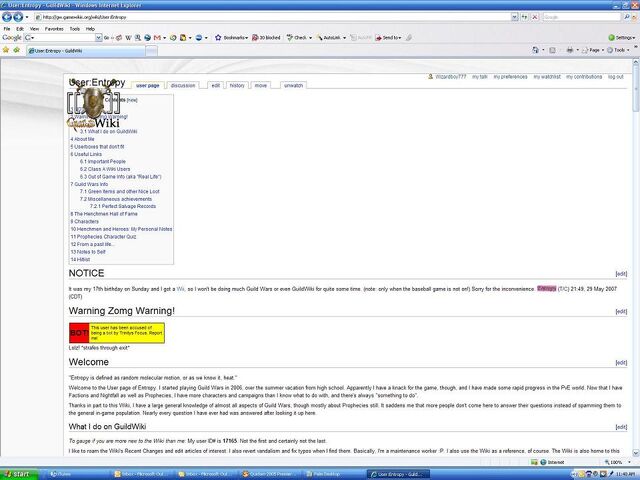
Task: Open my watchlist link
Action: pyautogui.click(x=547, y=77)
